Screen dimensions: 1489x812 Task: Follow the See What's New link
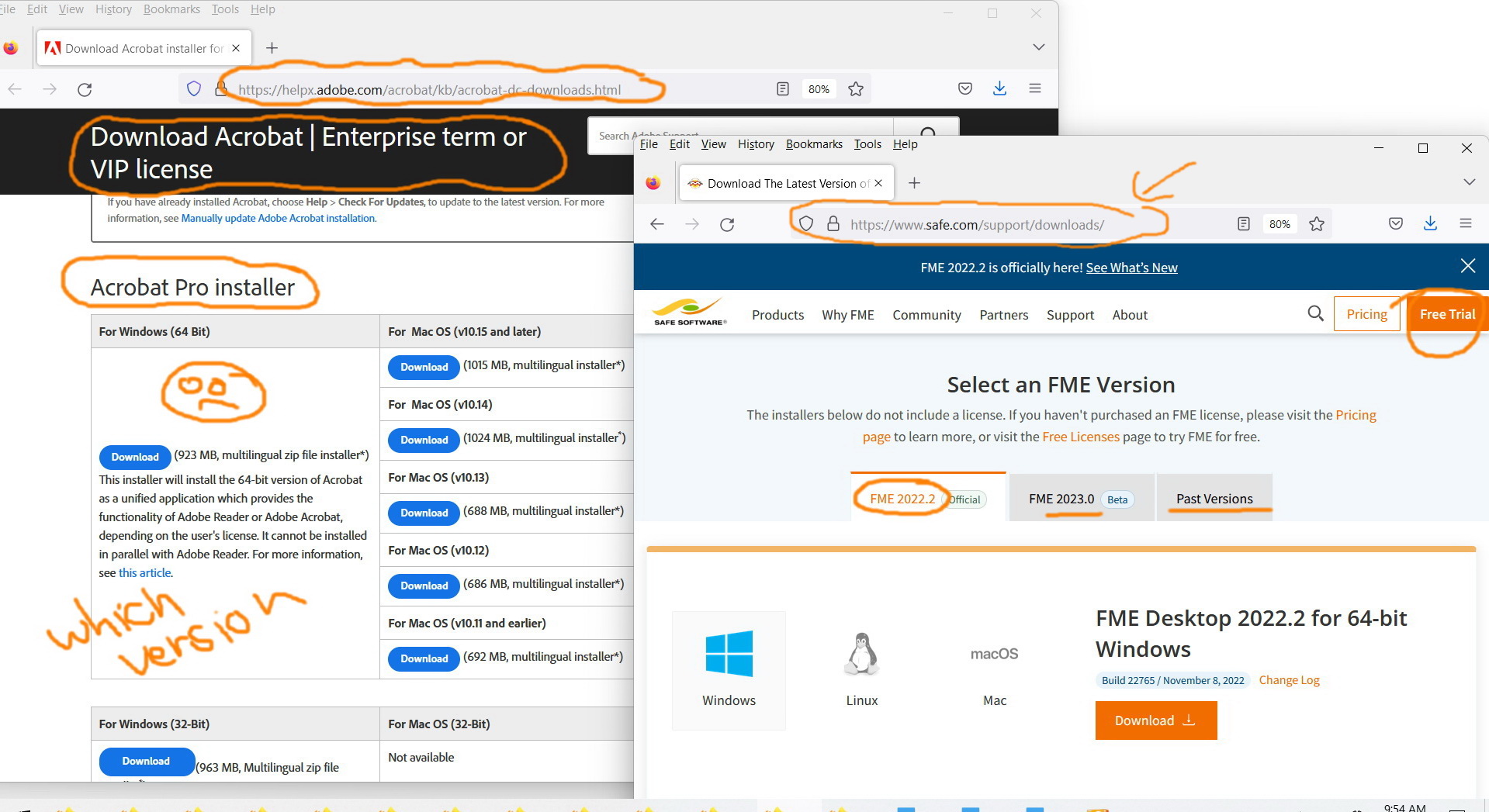click(1131, 268)
